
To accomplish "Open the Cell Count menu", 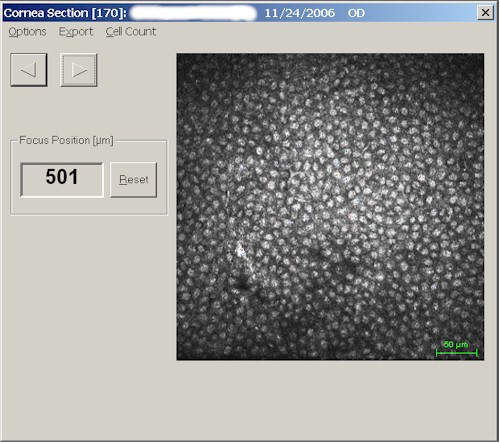I will click(131, 32).
